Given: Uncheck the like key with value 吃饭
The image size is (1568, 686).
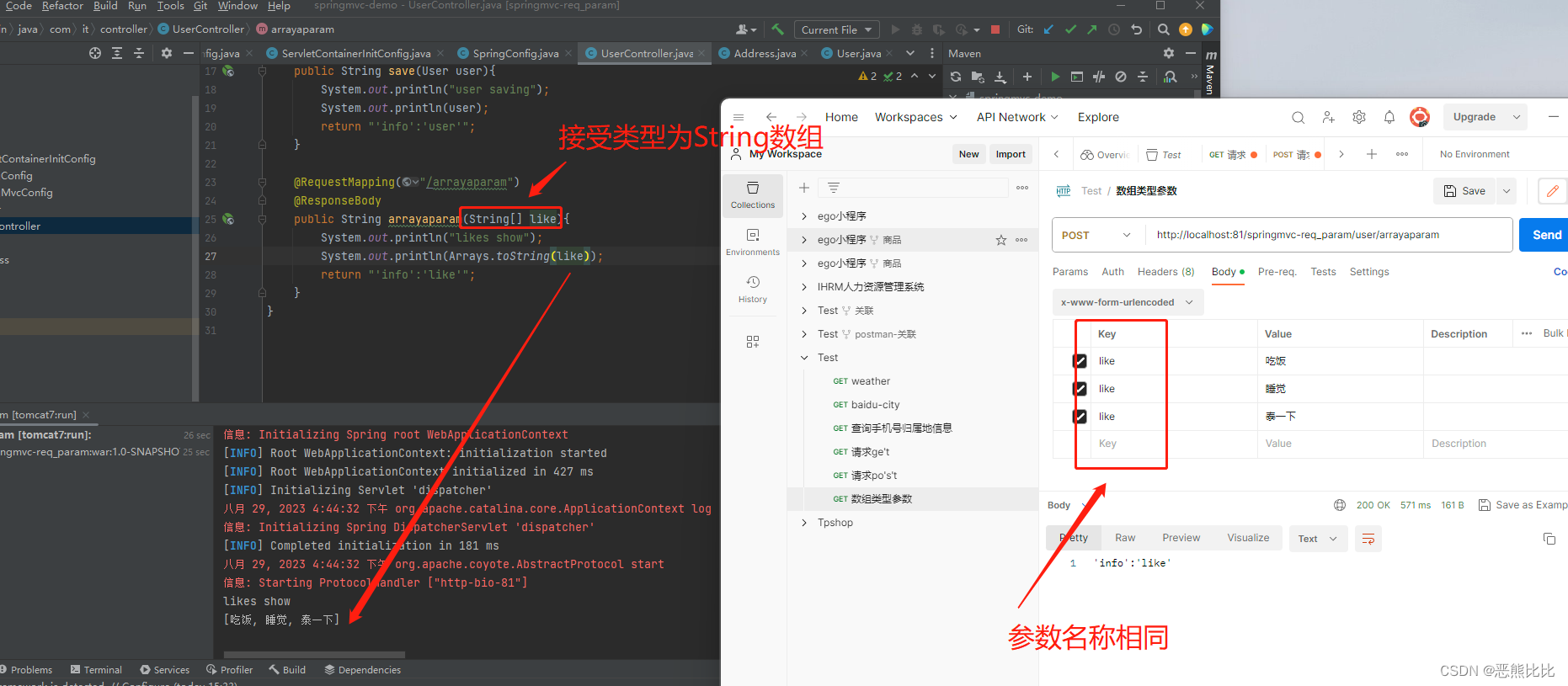Looking at the screenshot, I should 1080,361.
